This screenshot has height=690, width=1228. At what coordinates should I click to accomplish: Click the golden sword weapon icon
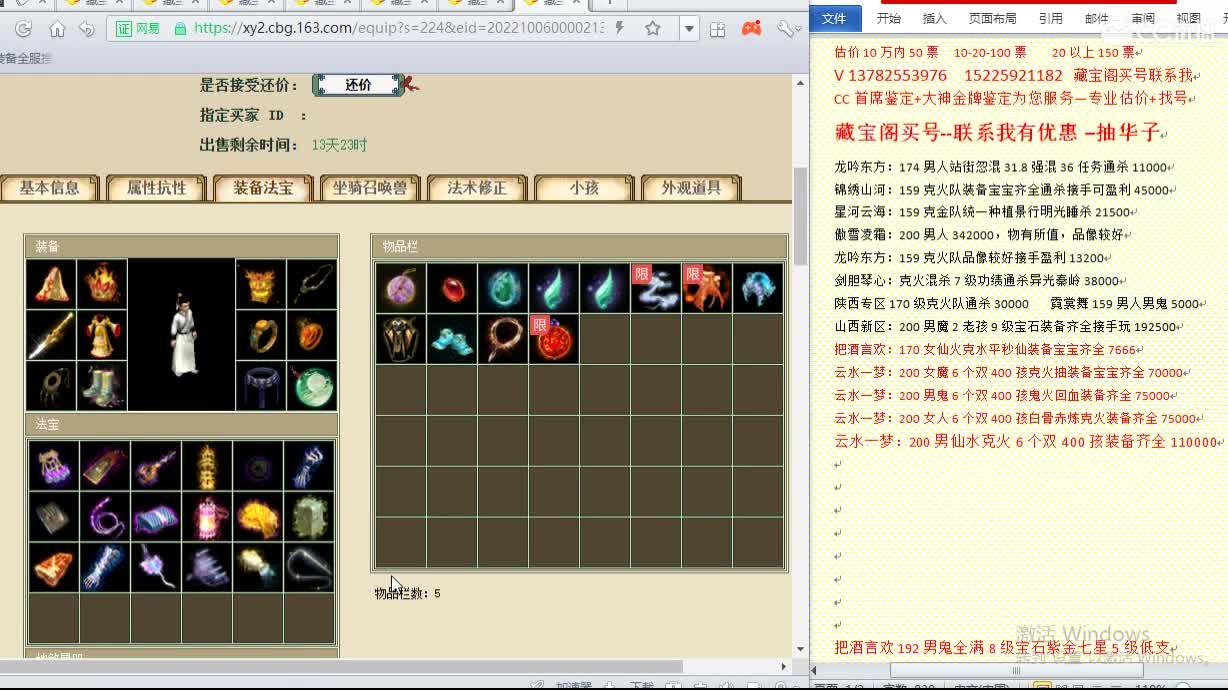51,335
